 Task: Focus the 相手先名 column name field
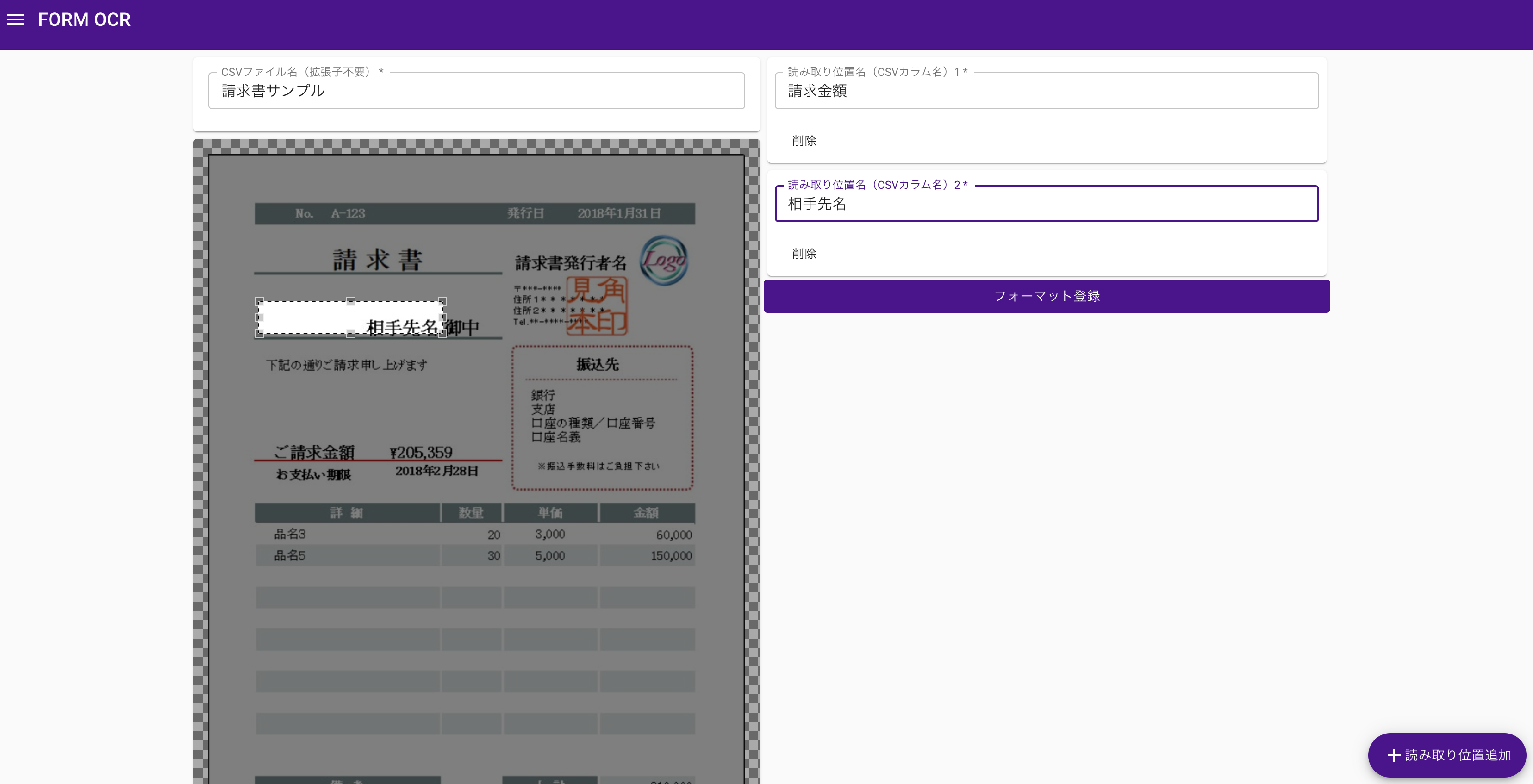click(1046, 204)
